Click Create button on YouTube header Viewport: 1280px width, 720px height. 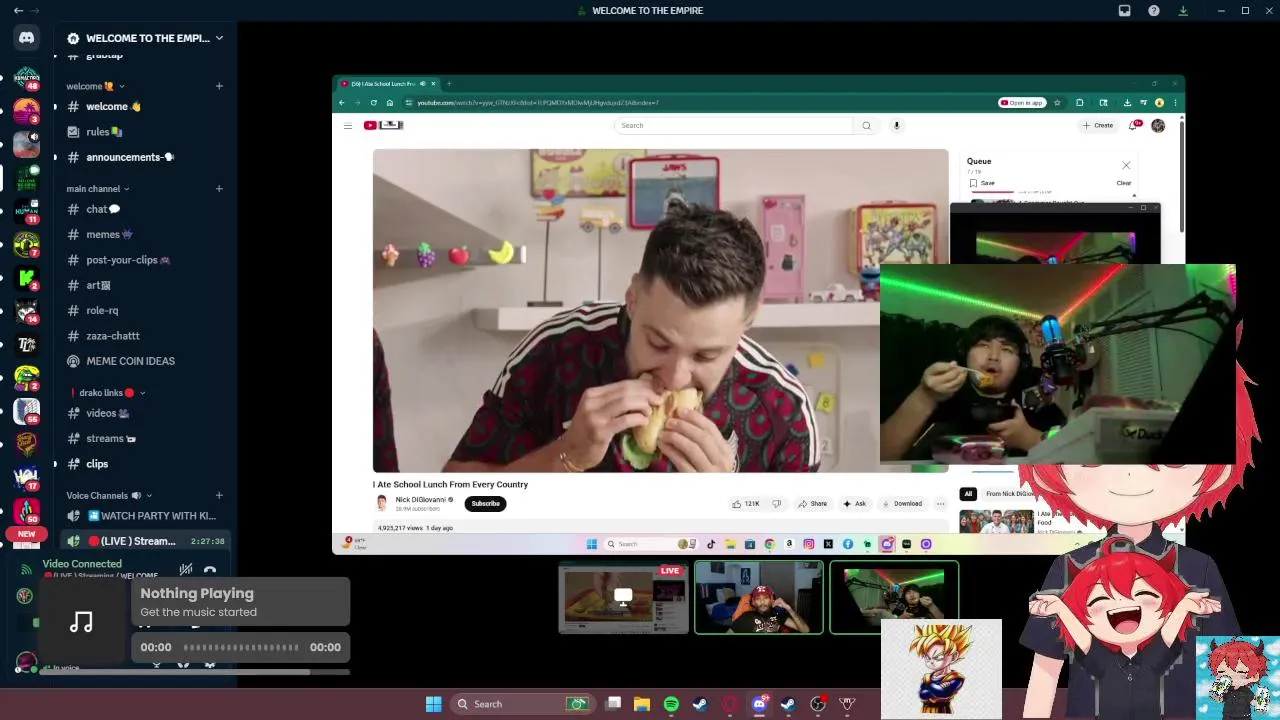click(1098, 125)
